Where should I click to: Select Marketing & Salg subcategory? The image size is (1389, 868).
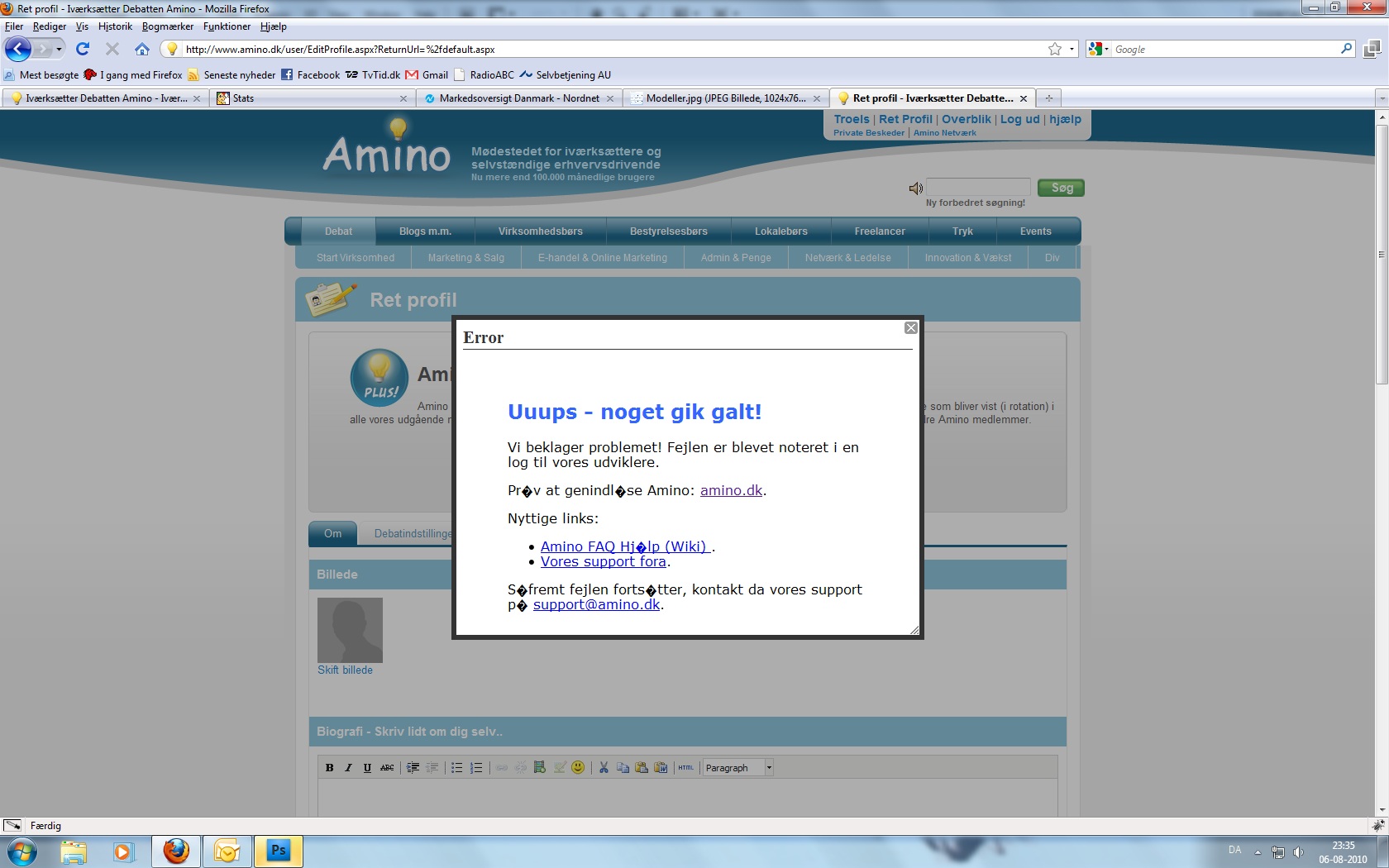(466, 258)
